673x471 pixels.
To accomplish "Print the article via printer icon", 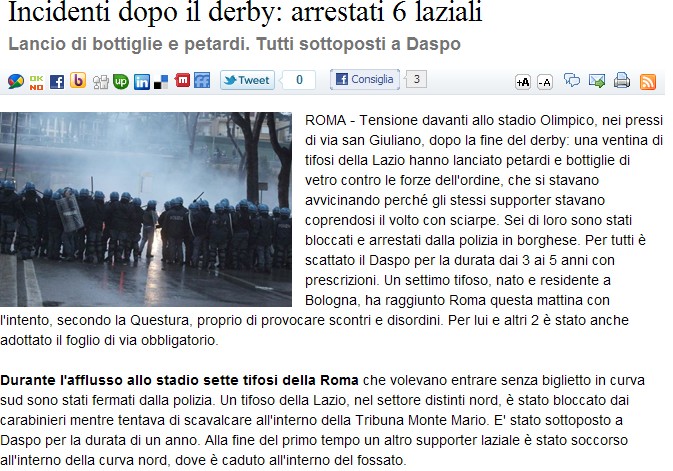I will click(x=621, y=80).
